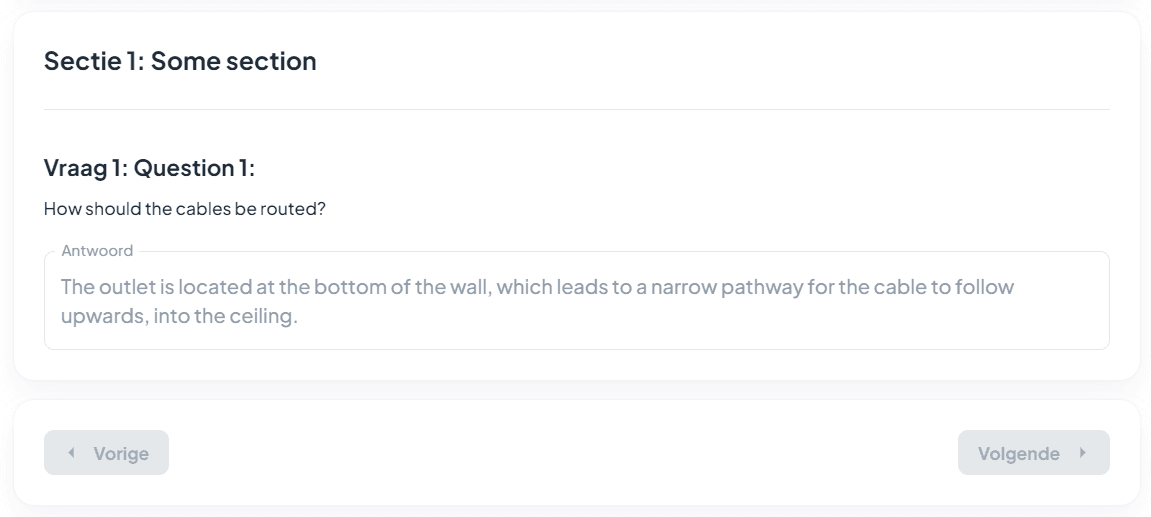Click the word 'outlet' in the answer placeholder
This screenshot has height=517, width=1151.
tap(121, 288)
